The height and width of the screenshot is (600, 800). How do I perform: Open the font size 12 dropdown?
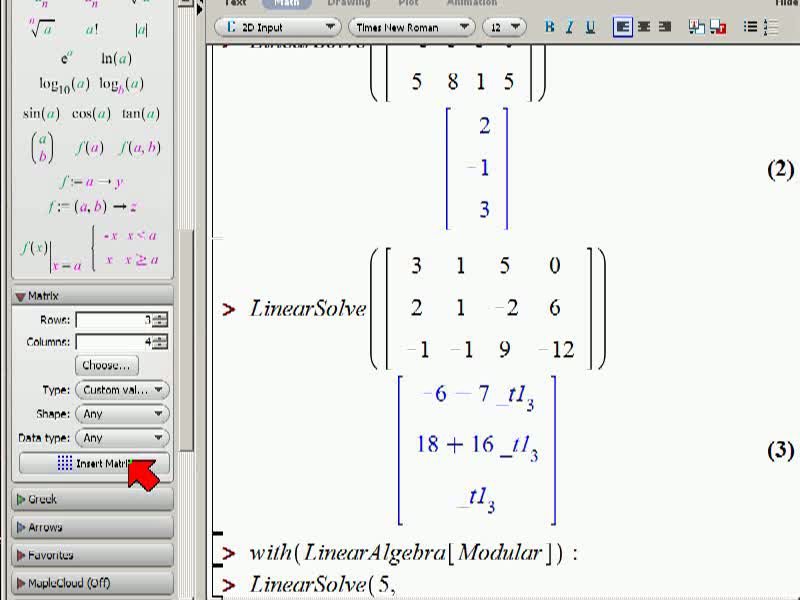(504, 27)
